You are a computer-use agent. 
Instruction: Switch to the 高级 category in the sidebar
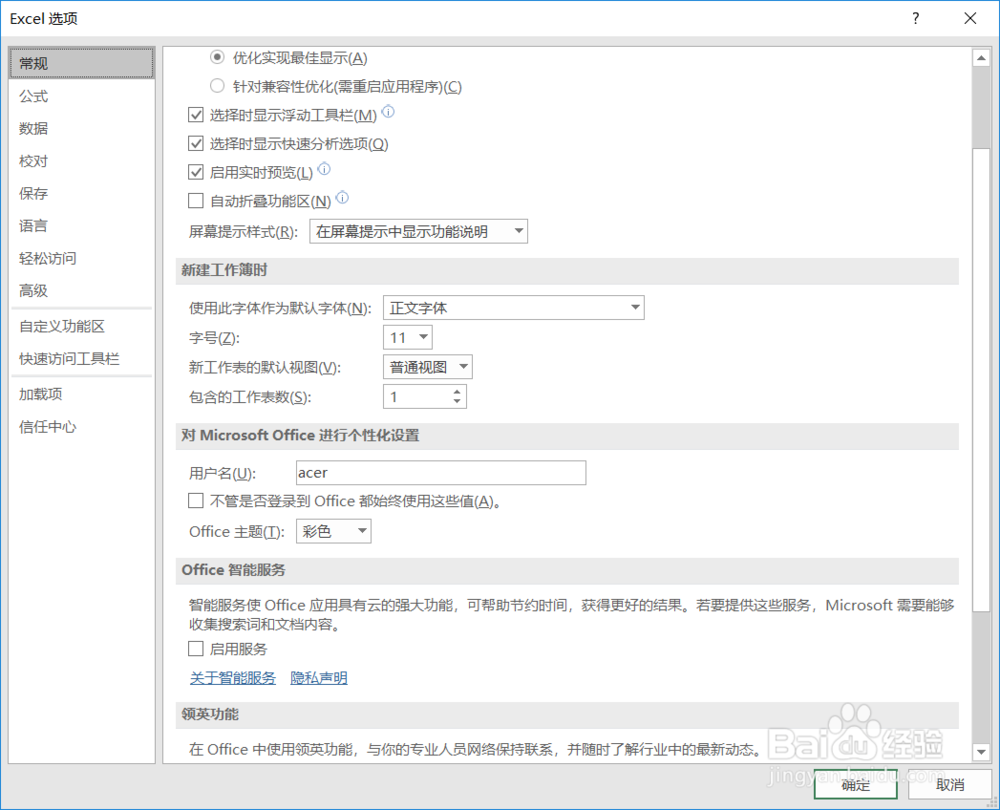pos(33,290)
